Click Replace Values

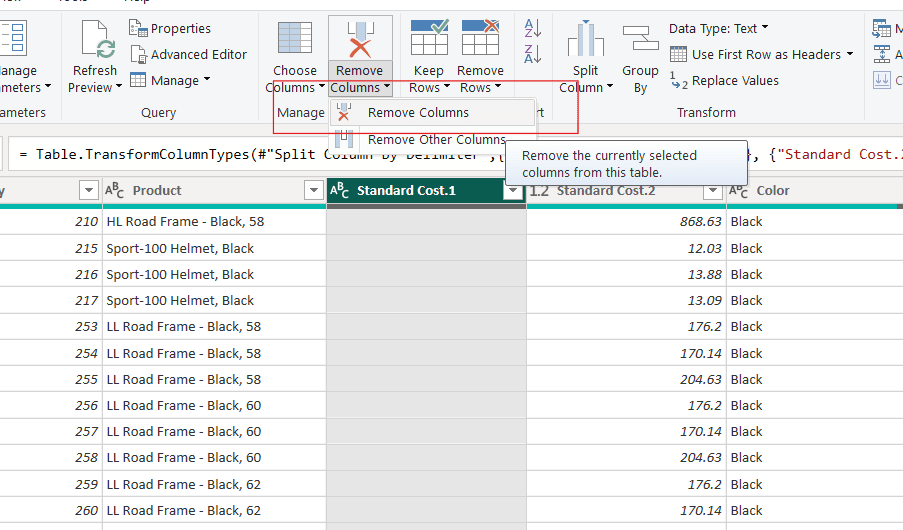tap(724, 81)
